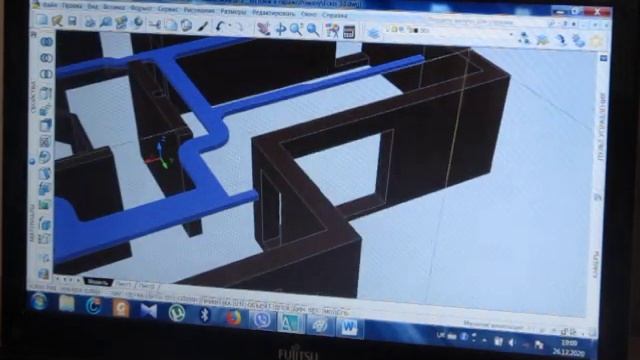This screenshot has height=360, width=640.
Task: Click the Undo arrow icon
Action: (221, 27)
